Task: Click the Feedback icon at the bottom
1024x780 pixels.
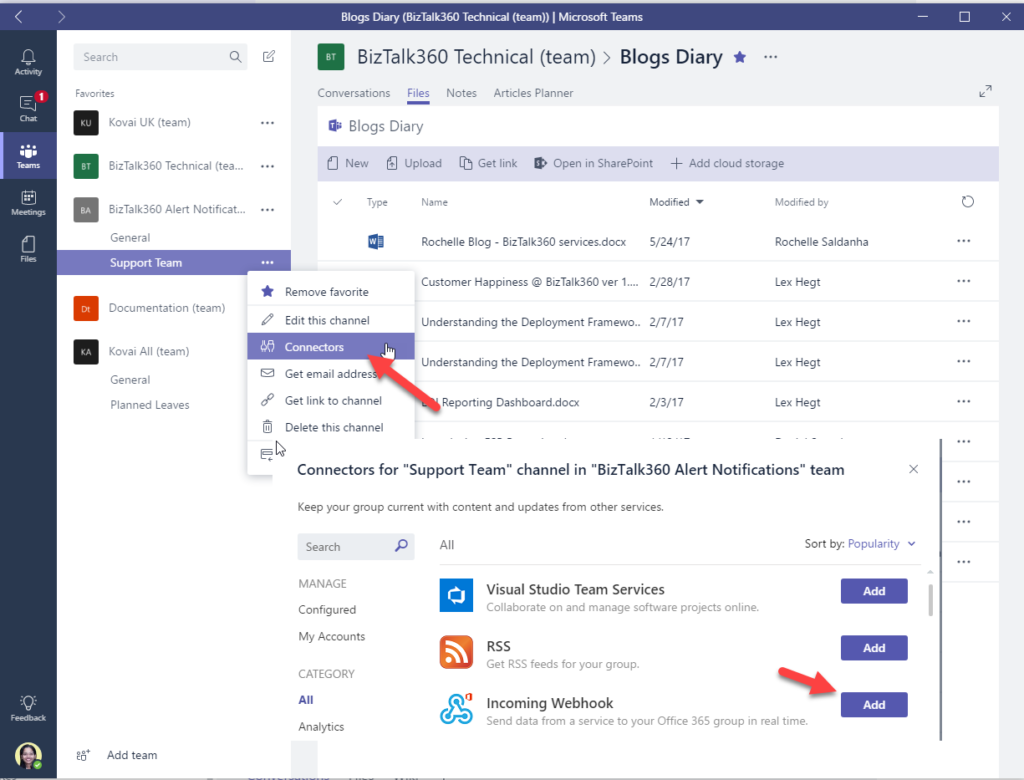Action: [x=28, y=704]
